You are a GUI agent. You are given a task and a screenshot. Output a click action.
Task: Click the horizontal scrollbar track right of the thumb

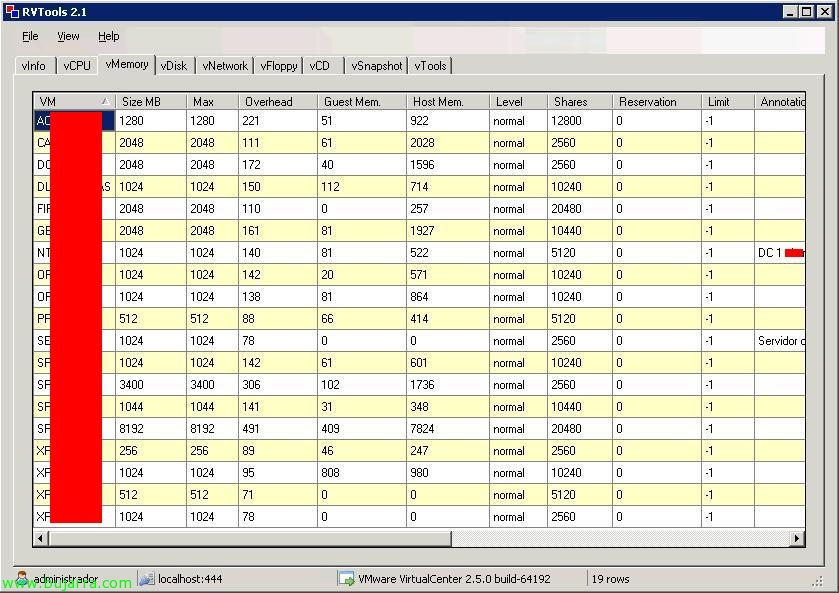click(x=621, y=538)
